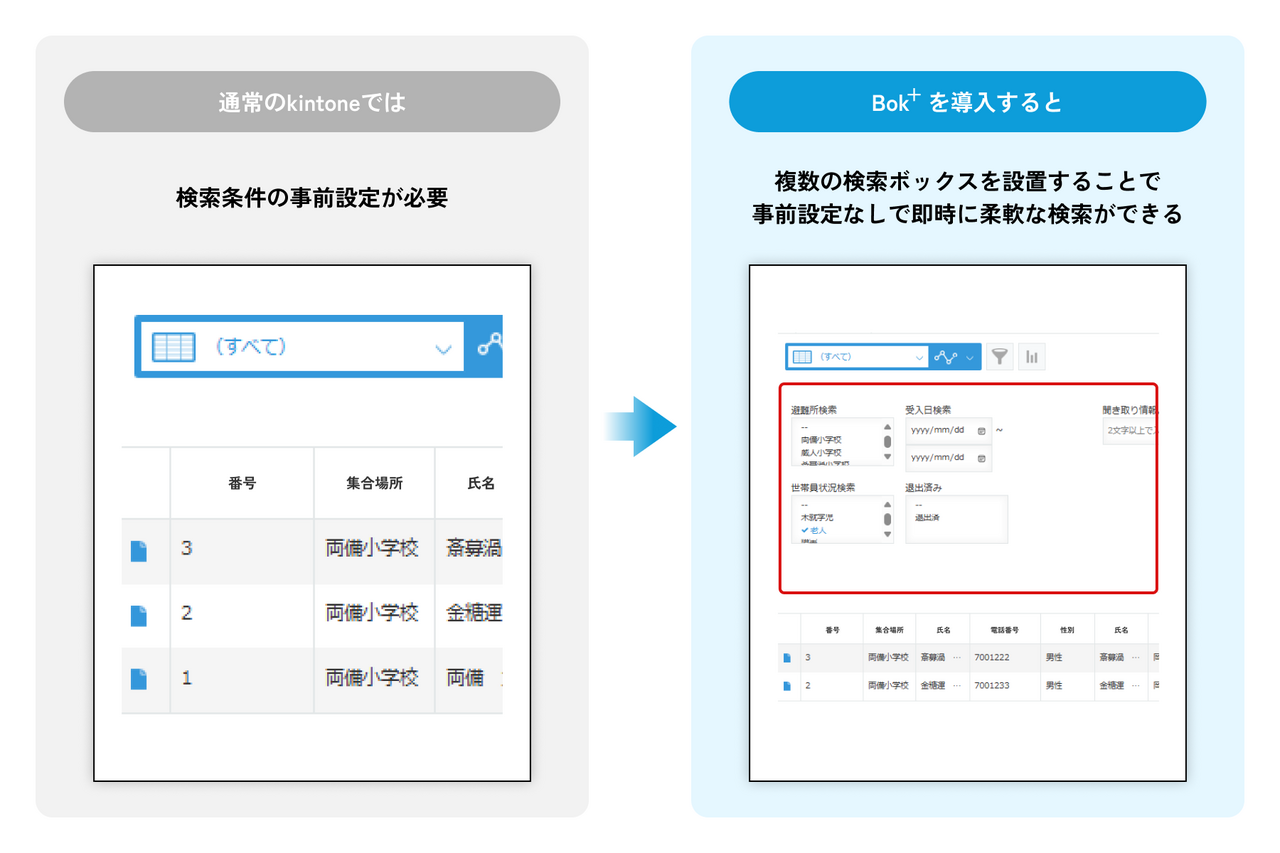
Task: Open record 3 details icon in left table
Action: pyautogui.click(x=139, y=551)
